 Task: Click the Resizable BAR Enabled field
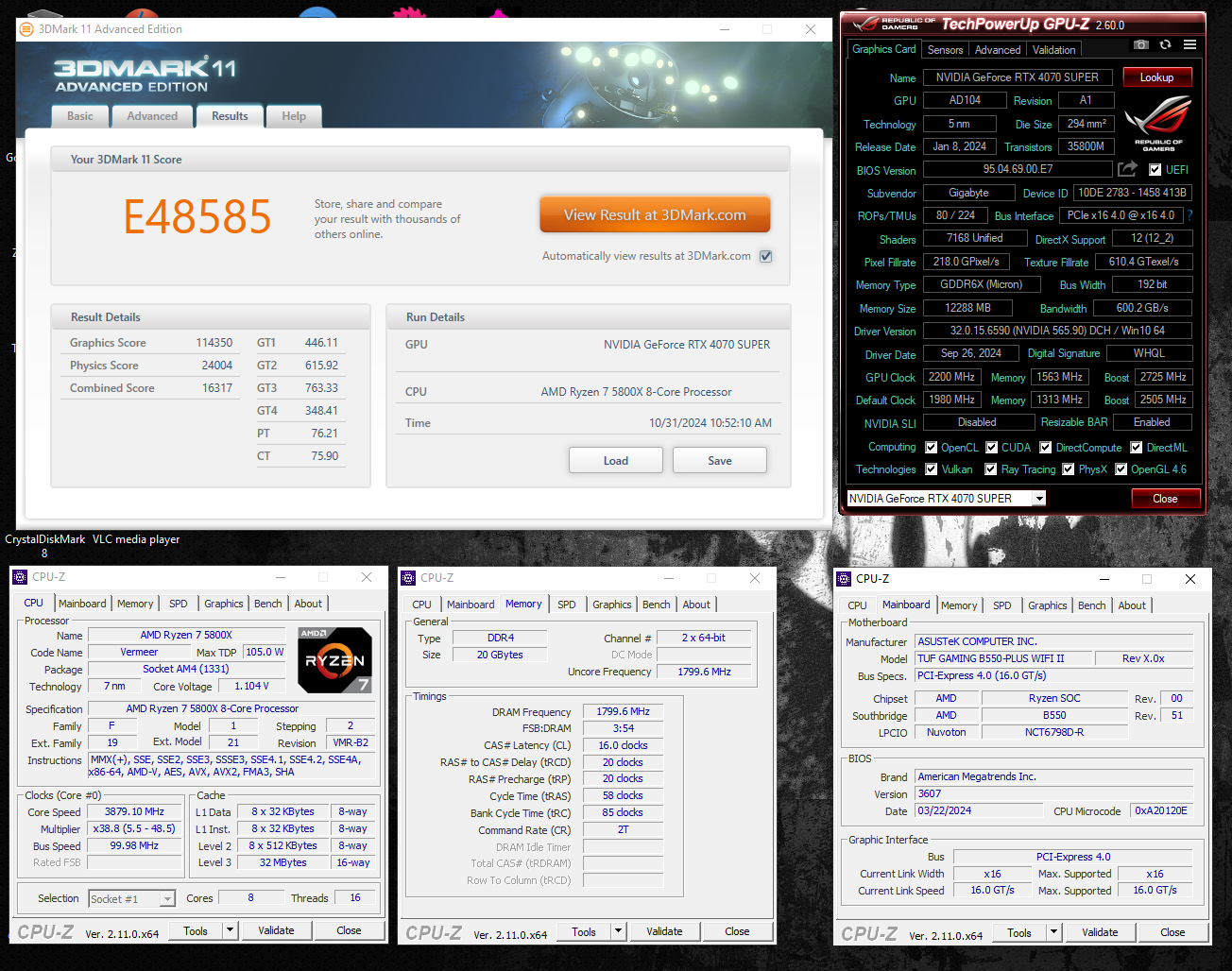[x=1152, y=422]
